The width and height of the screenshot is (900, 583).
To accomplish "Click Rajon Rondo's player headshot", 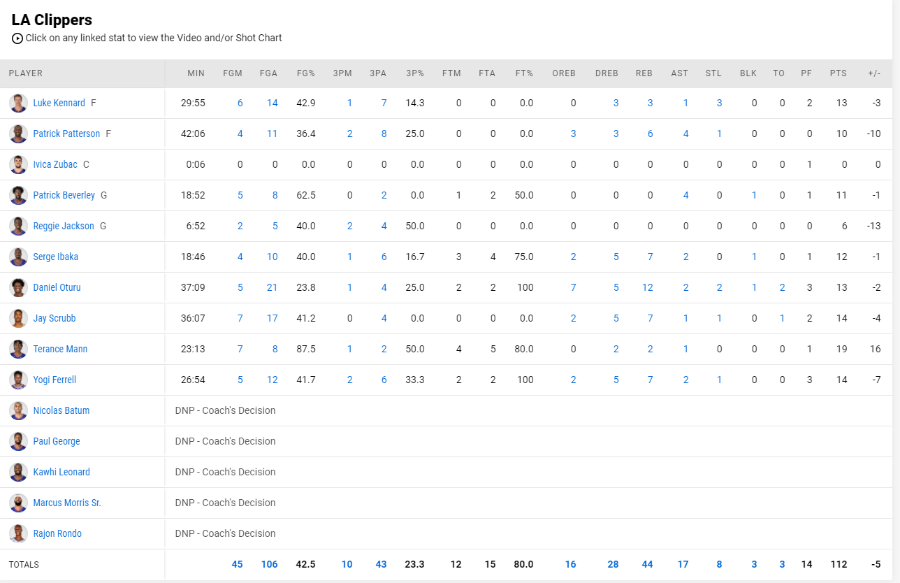I will [18, 534].
